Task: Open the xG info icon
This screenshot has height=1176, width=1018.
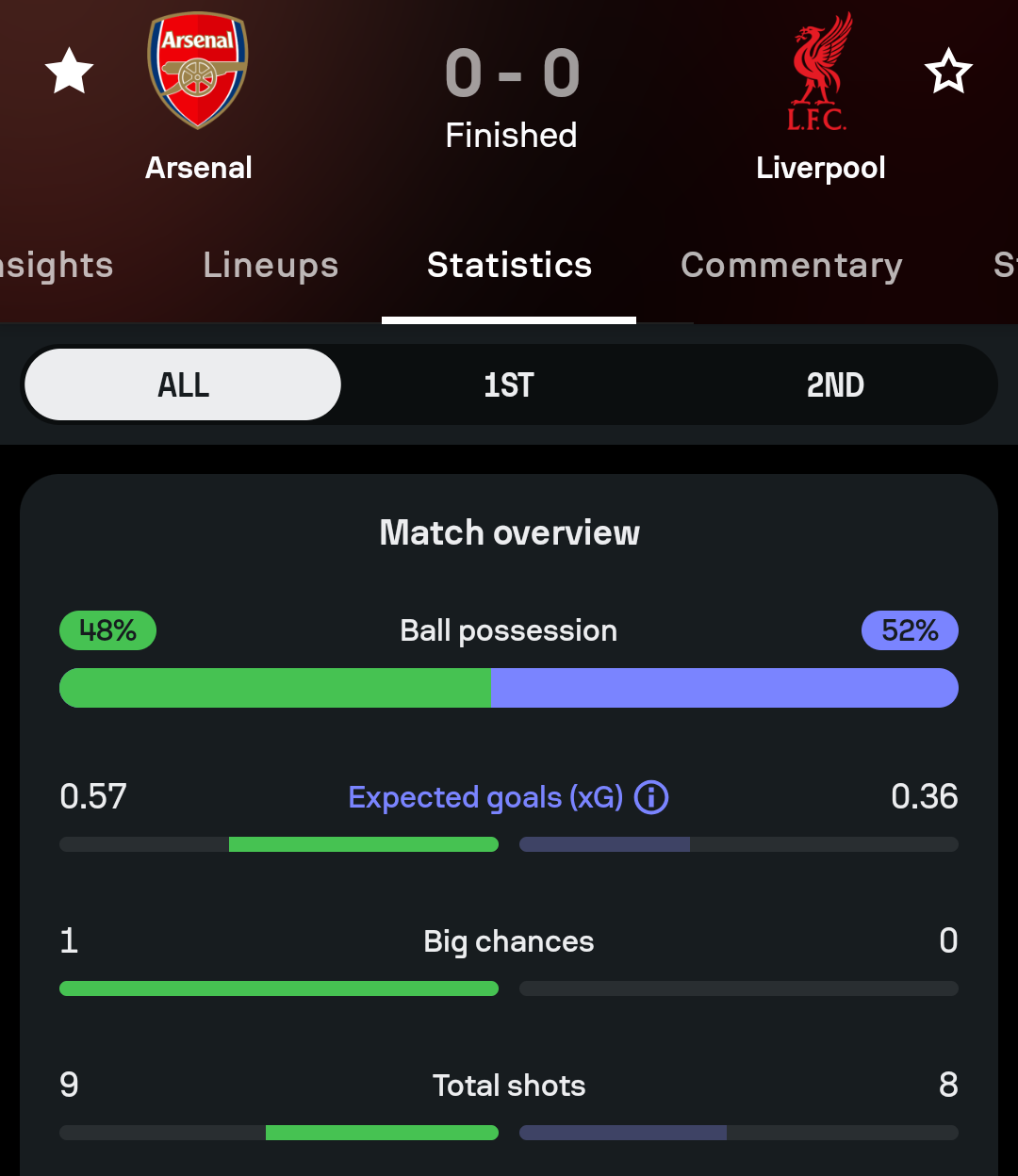Action: [x=651, y=798]
